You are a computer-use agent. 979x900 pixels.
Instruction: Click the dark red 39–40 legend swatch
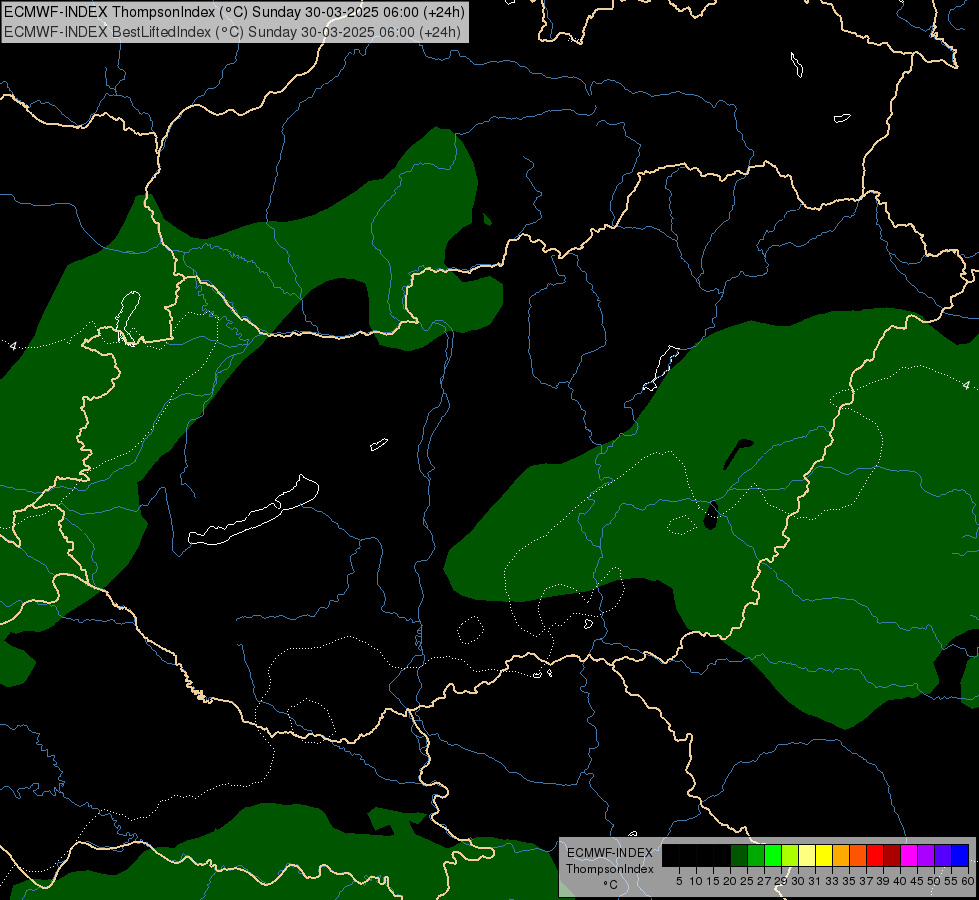click(x=892, y=855)
